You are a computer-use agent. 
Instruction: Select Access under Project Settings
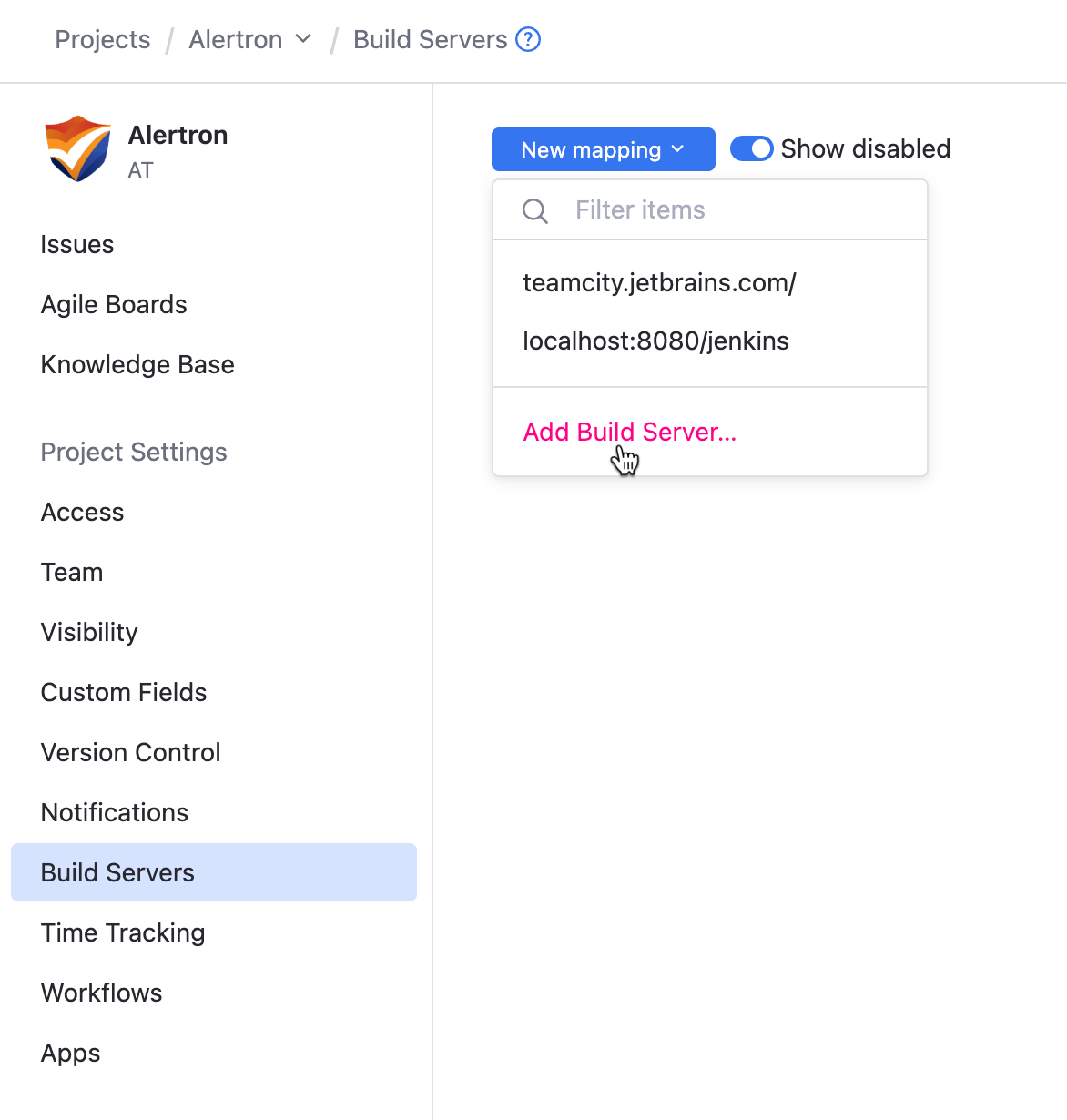tap(82, 512)
